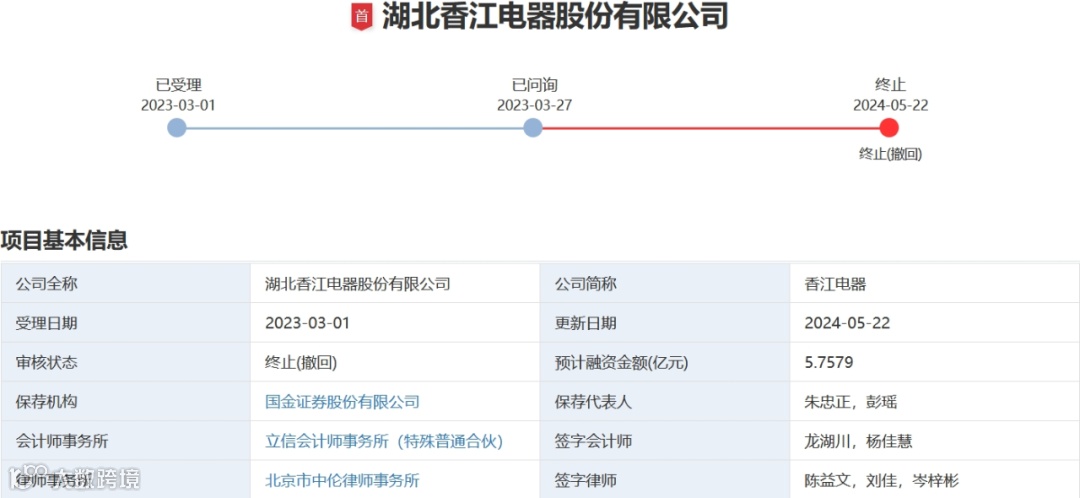Click the page title 湖北香江电器股份有限公司
Screen dimensions: 1080x498
555,17
